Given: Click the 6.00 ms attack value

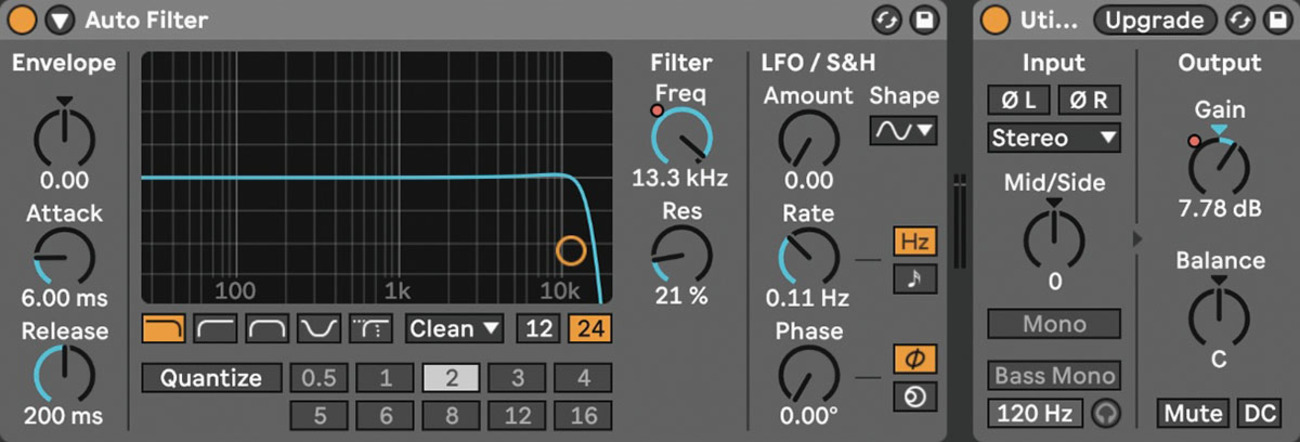Looking at the screenshot, I should 64,298.
